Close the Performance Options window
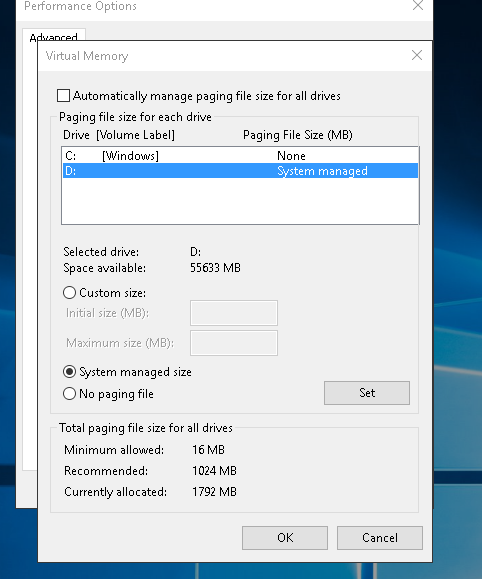 click(x=418, y=6)
